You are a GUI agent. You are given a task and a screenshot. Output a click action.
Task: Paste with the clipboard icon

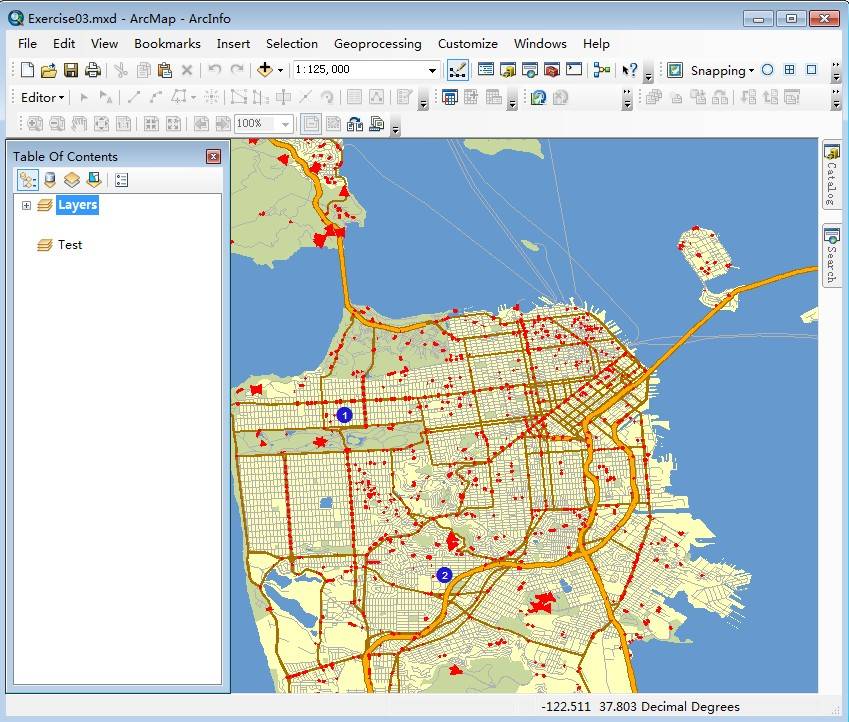click(x=165, y=70)
